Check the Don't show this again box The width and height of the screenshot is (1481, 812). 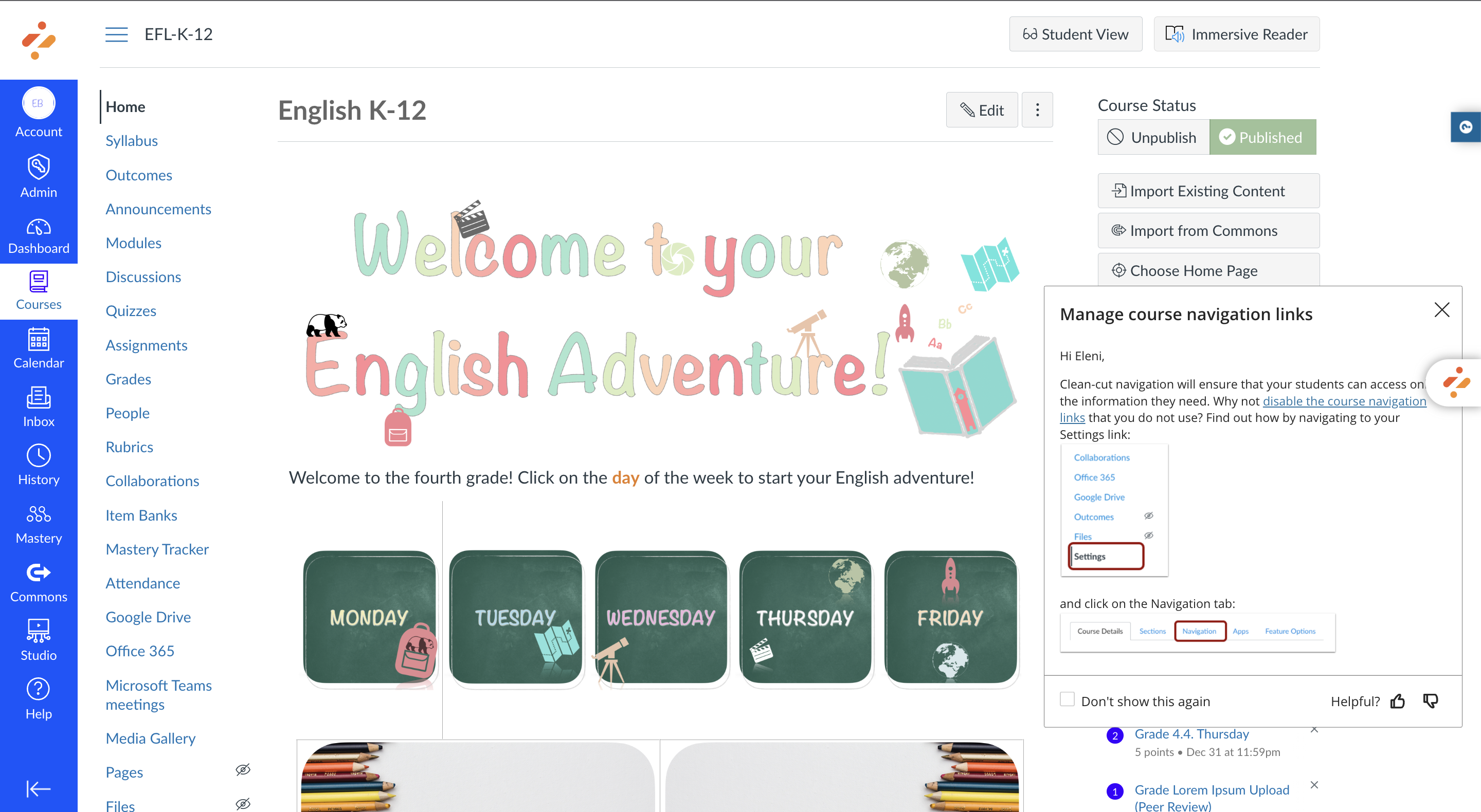click(1067, 699)
